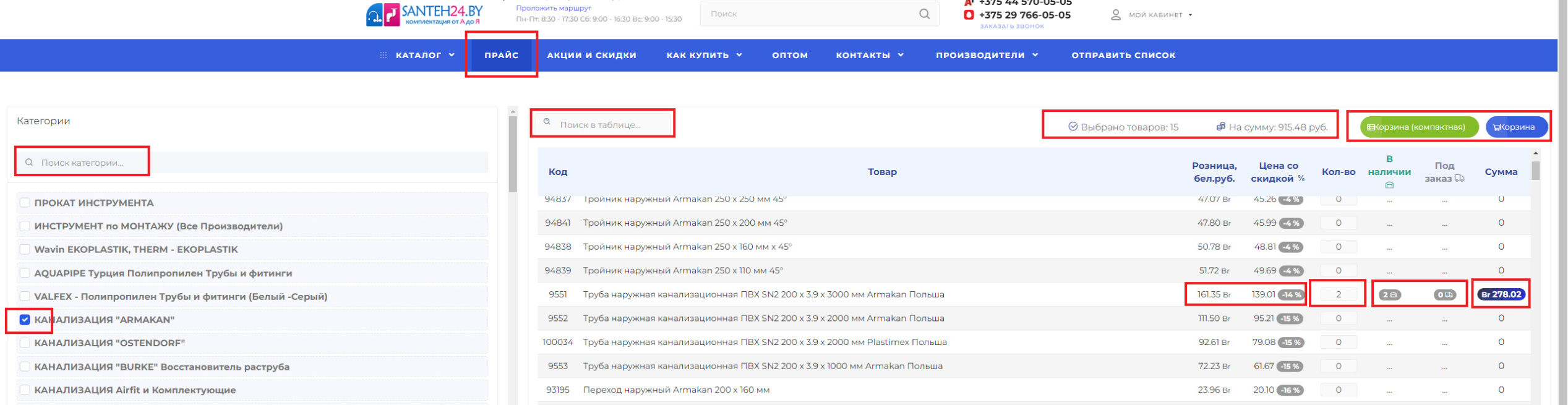This screenshot has width=1568, height=405.
Task: Click the Br 278.02 sum badge in row 9551
Action: [1501, 294]
